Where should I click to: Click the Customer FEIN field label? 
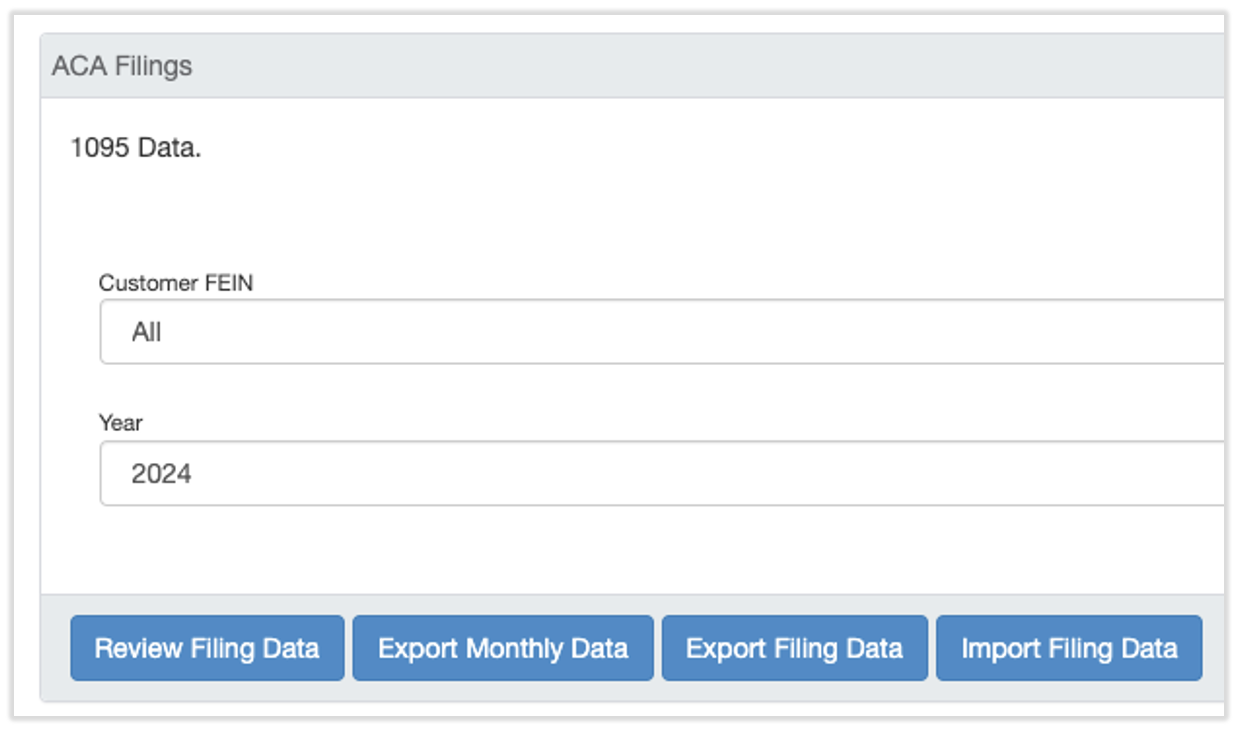(x=176, y=283)
